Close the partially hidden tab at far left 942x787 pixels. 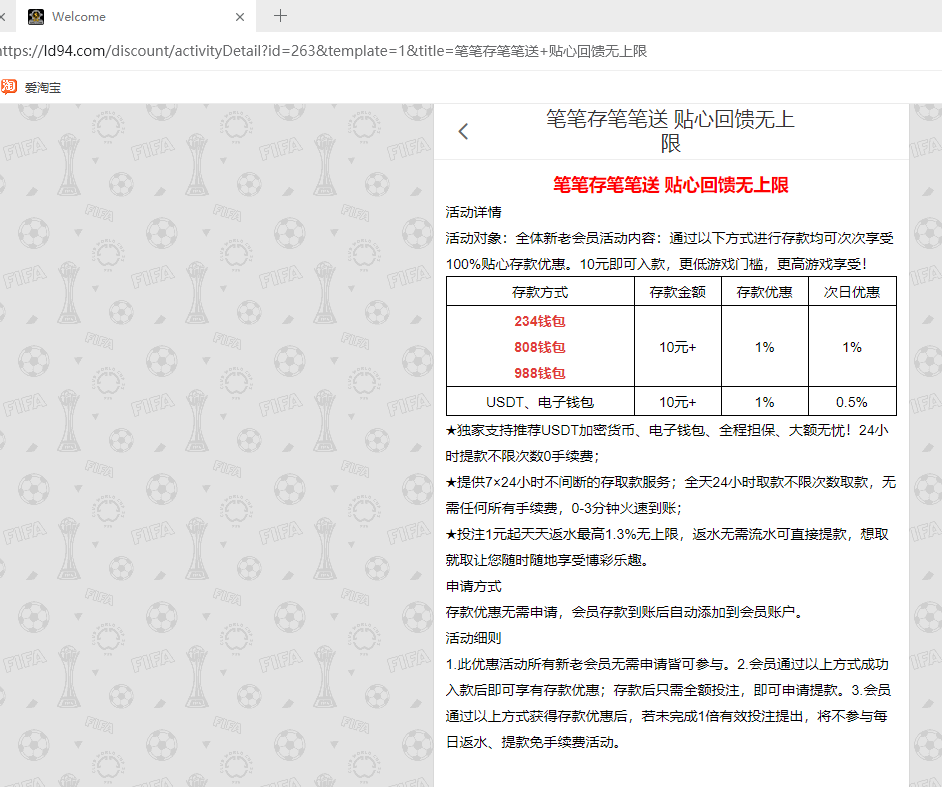pyautogui.click(x=4, y=17)
